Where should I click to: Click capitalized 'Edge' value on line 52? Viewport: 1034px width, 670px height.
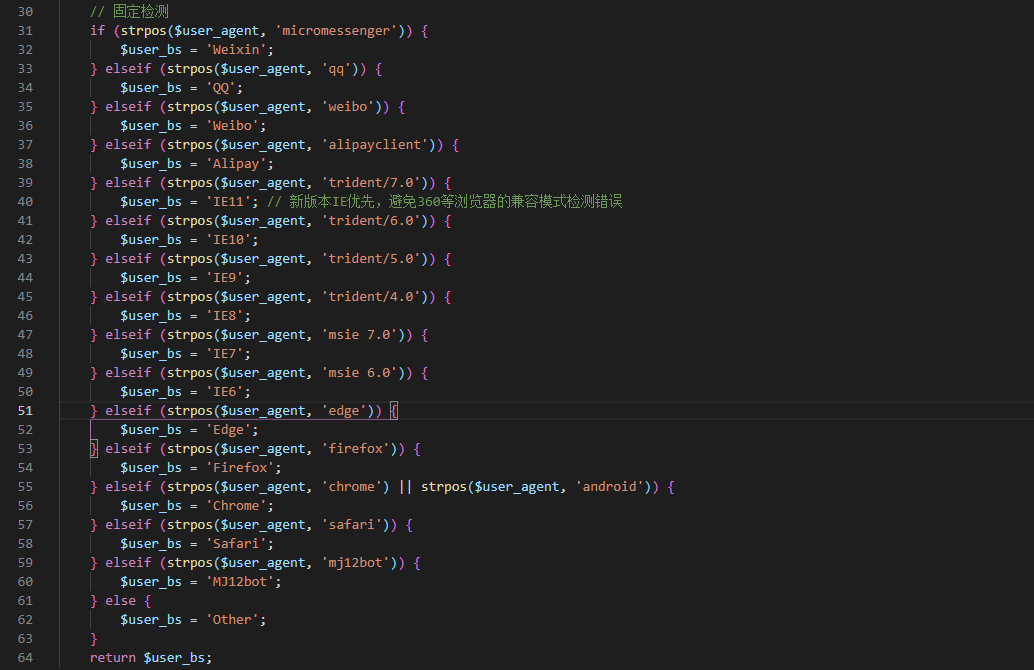[228, 430]
